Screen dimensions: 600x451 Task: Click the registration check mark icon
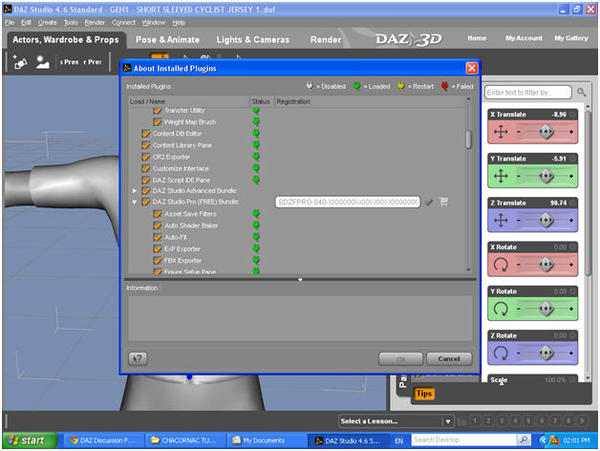(x=429, y=202)
